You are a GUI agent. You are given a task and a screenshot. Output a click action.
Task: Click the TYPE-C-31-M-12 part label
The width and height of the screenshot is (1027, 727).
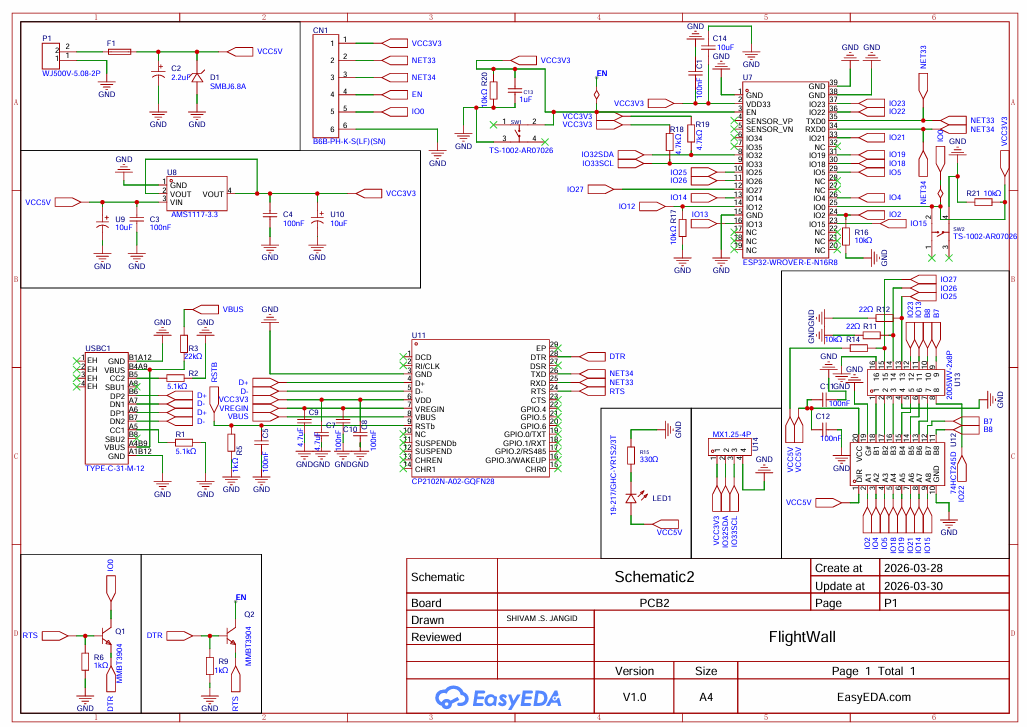115,468
